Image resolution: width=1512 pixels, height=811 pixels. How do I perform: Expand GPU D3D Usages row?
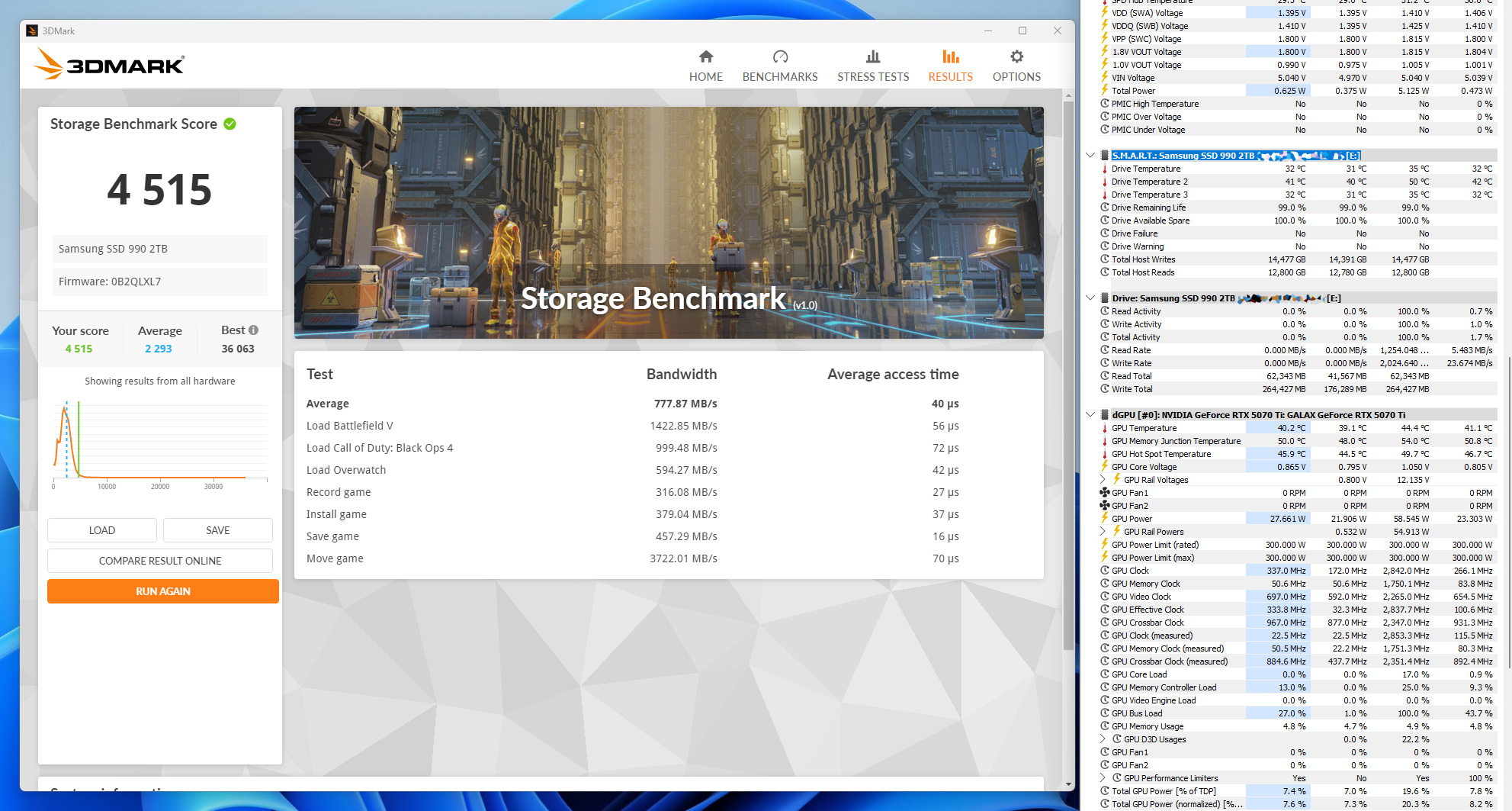[x=1103, y=739]
